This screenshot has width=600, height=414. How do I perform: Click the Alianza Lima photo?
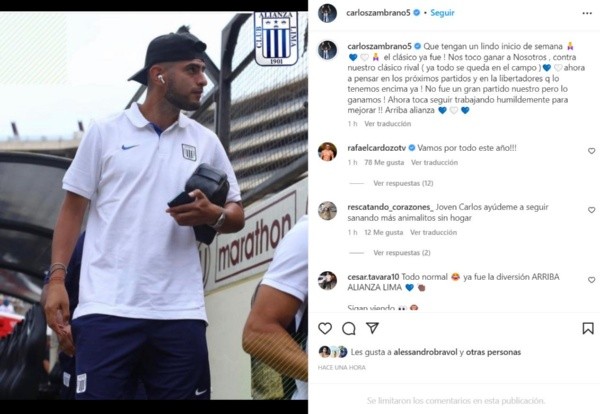coord(154,205)
